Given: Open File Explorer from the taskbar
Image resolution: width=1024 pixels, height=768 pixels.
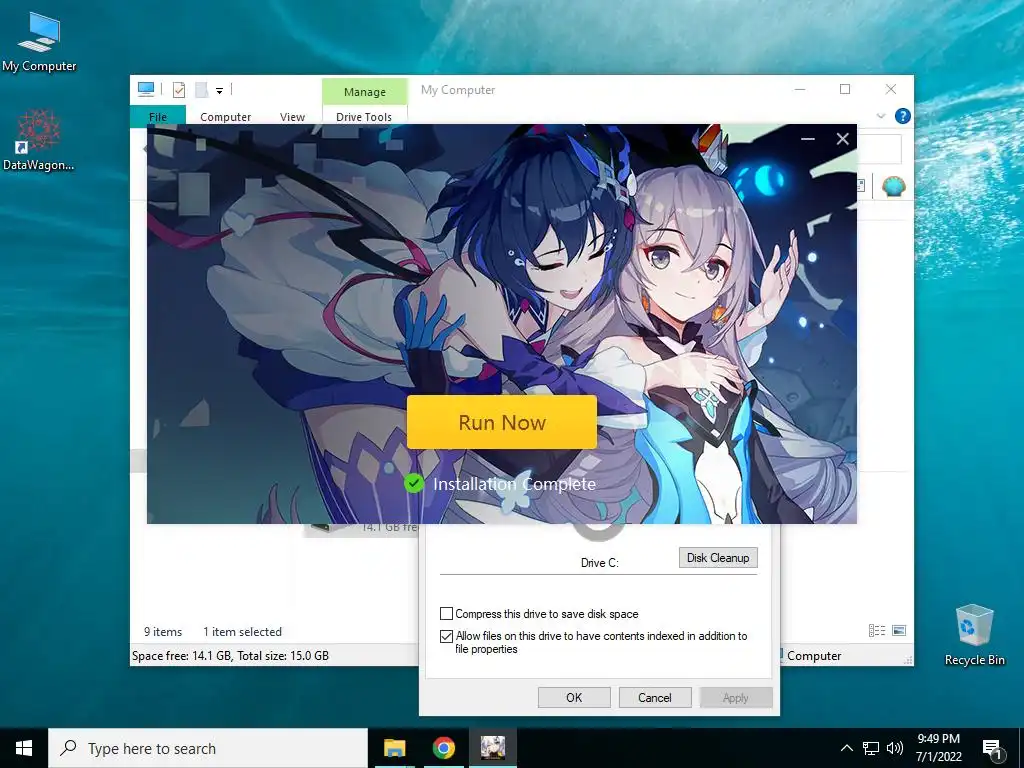Looking at the screenshot, I should pyautogui.click(x=394, y=748).
